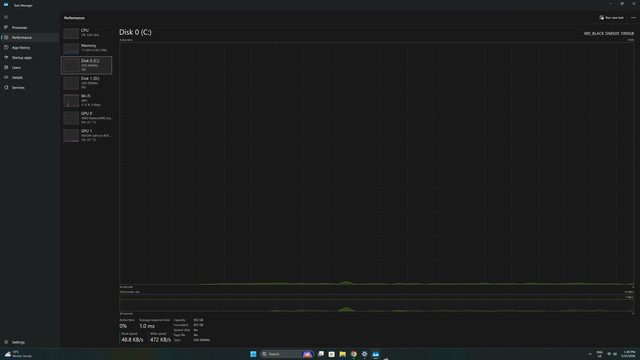This screenshot has height=360, width=640.
Task: Open the Services page
Action: click(30, 87)
